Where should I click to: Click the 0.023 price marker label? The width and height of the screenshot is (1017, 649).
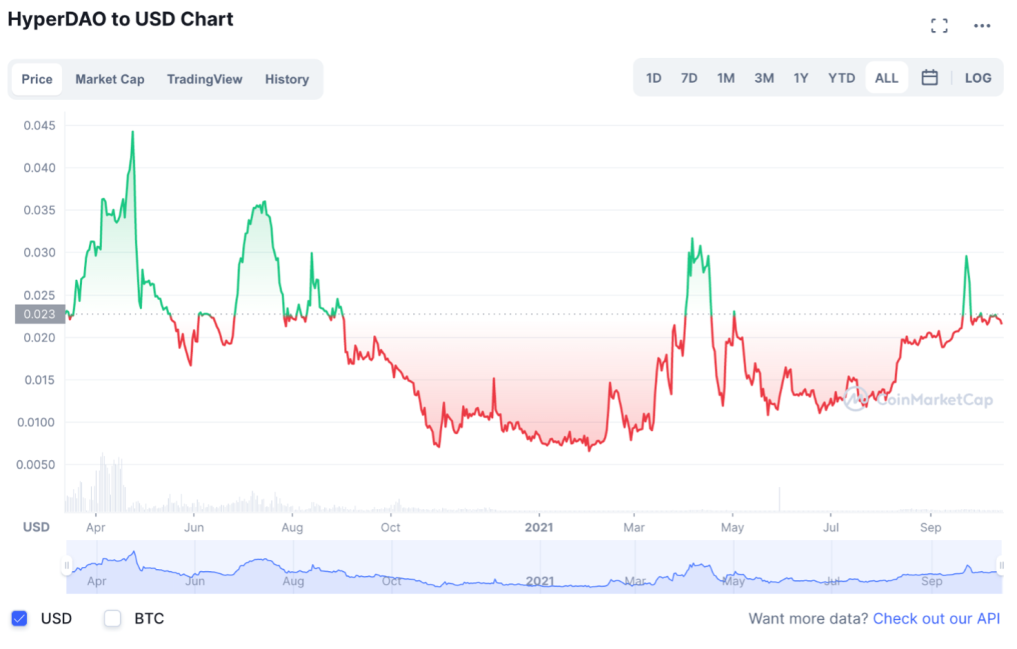tap(40, 314)
